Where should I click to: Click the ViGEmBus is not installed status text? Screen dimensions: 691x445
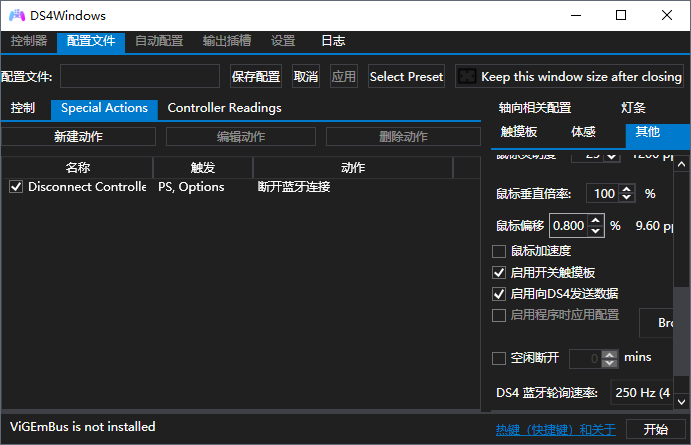pos(82,426)
